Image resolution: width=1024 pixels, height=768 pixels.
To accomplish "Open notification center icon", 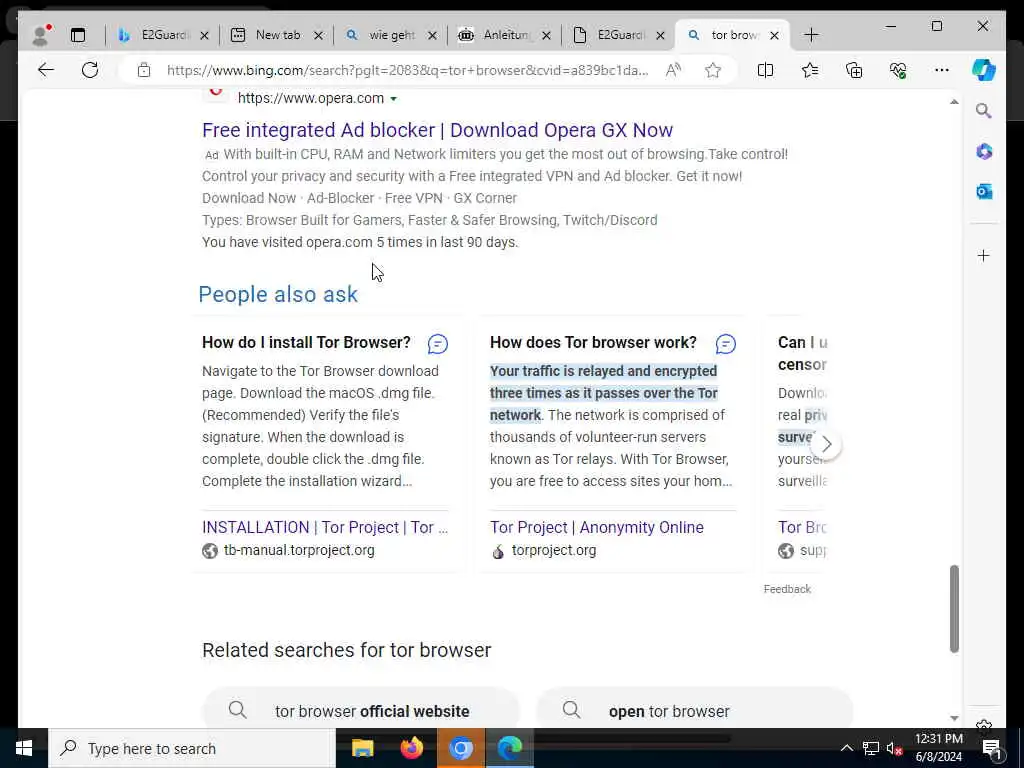I will coord(992,748).
